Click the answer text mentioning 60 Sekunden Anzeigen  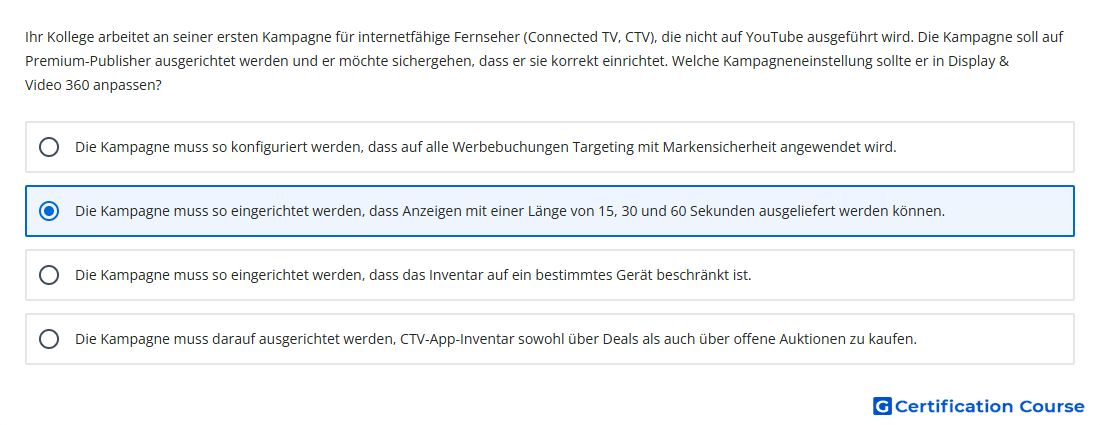[x=510, y=211]
